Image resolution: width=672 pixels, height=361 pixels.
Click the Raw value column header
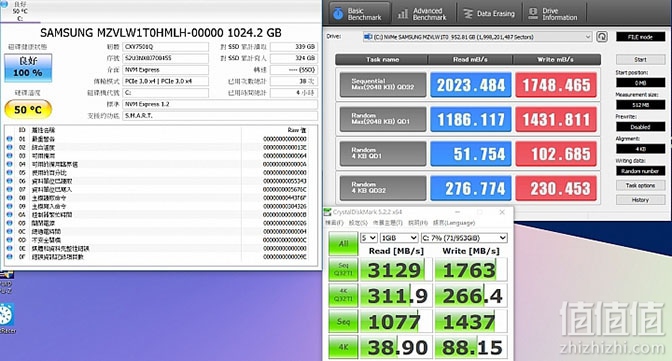(297, 130)
